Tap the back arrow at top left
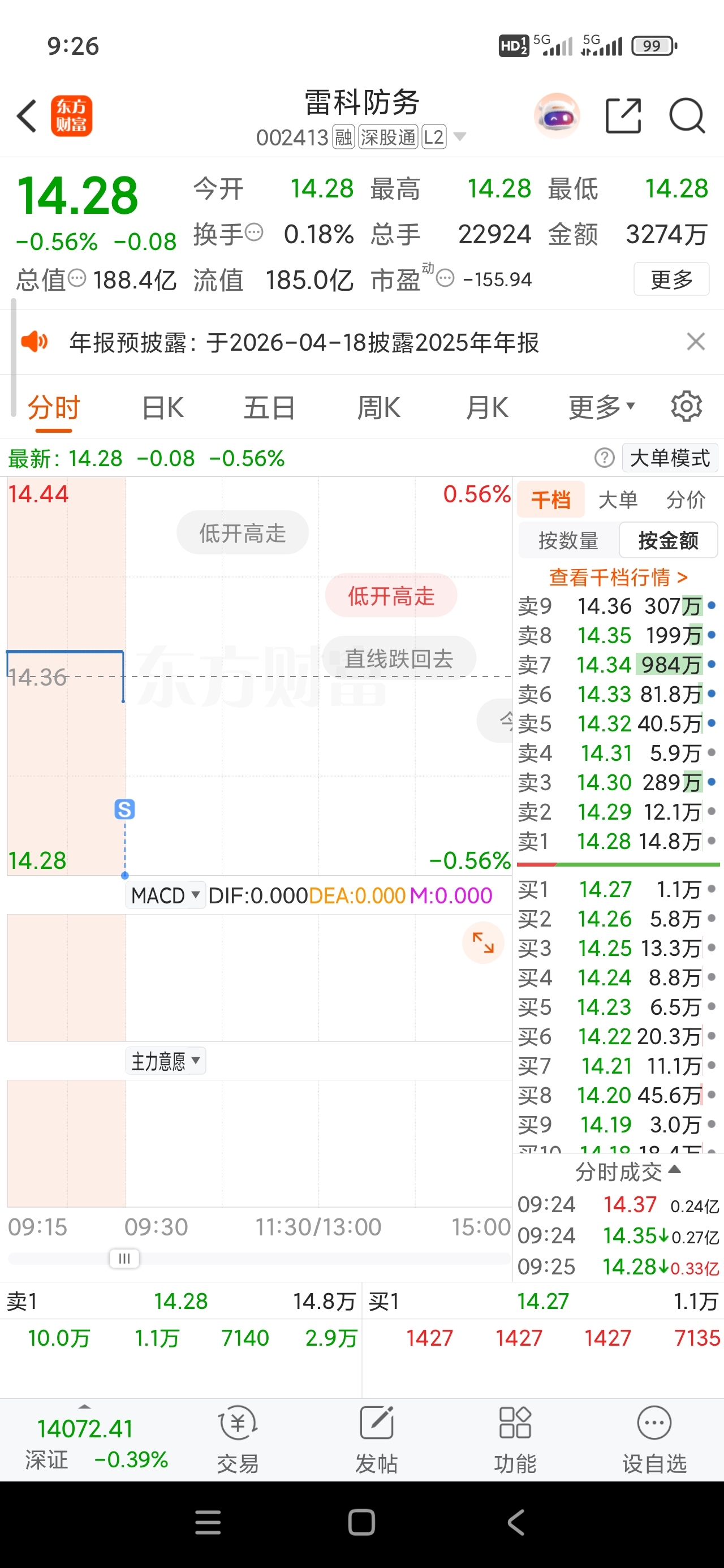Screen dimensions: 724x1568 tap(27, 115)
